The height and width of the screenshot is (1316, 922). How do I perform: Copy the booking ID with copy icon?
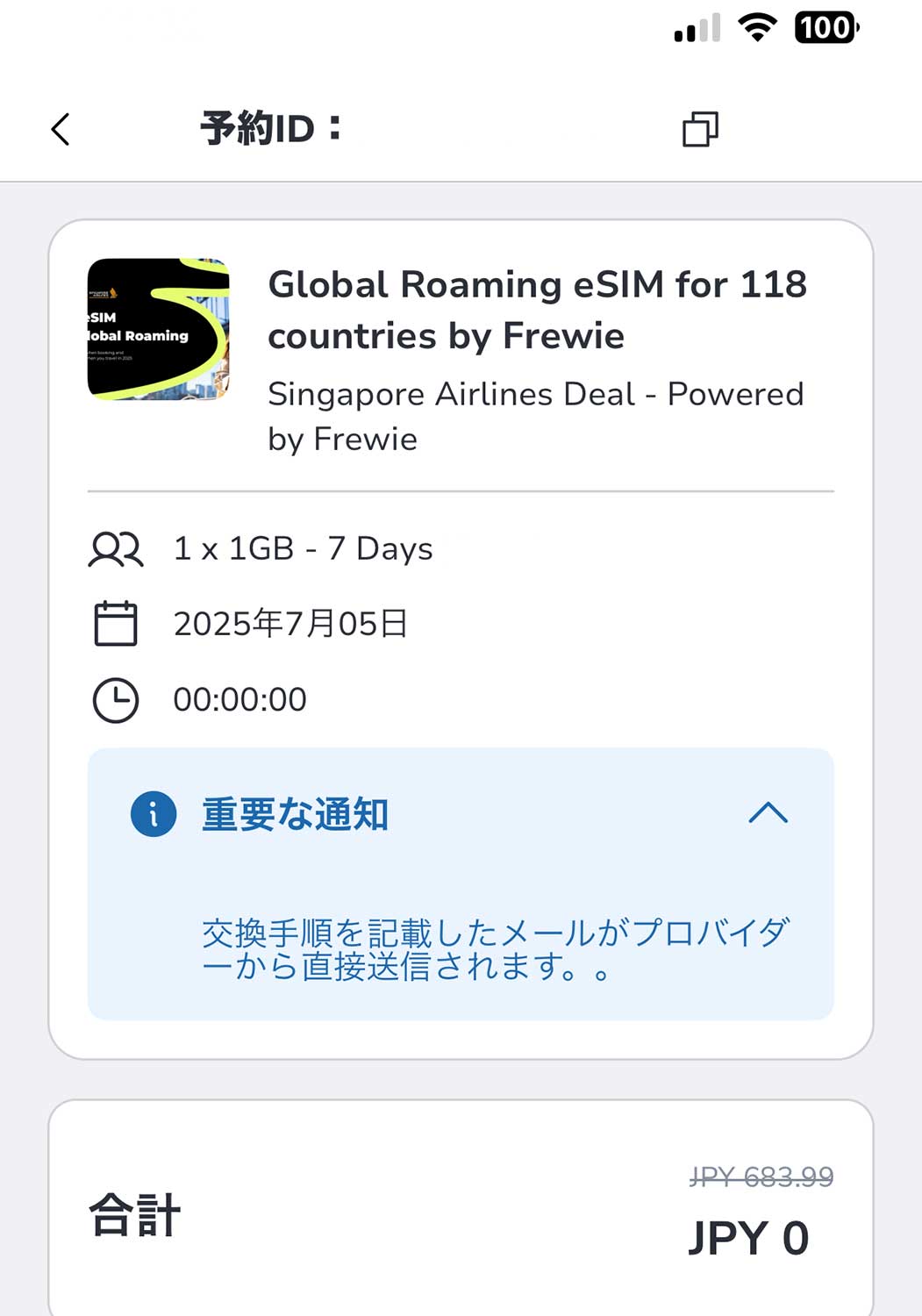pos(700,130)
